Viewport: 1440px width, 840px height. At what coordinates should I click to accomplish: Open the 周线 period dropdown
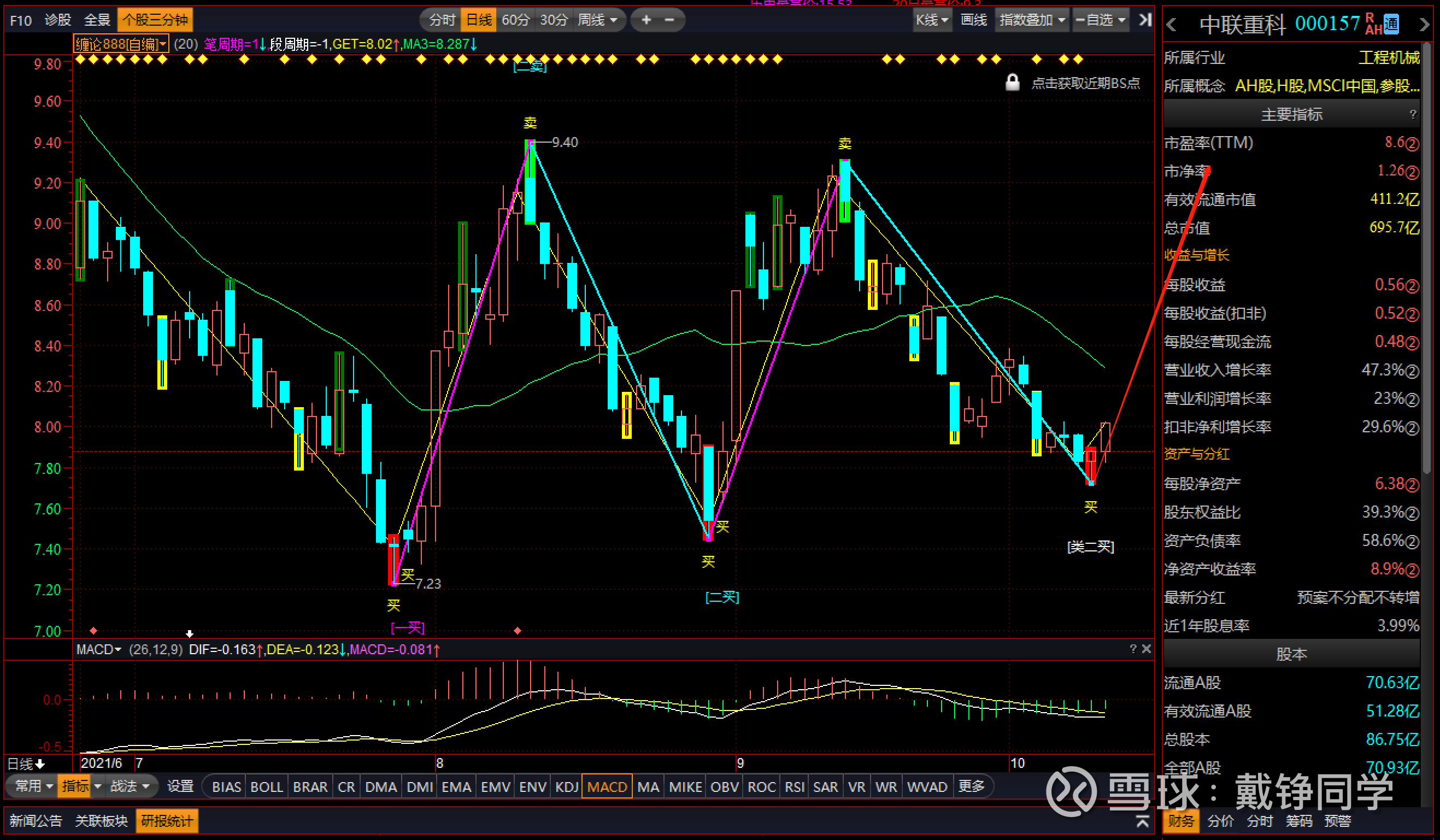point(598,20)
